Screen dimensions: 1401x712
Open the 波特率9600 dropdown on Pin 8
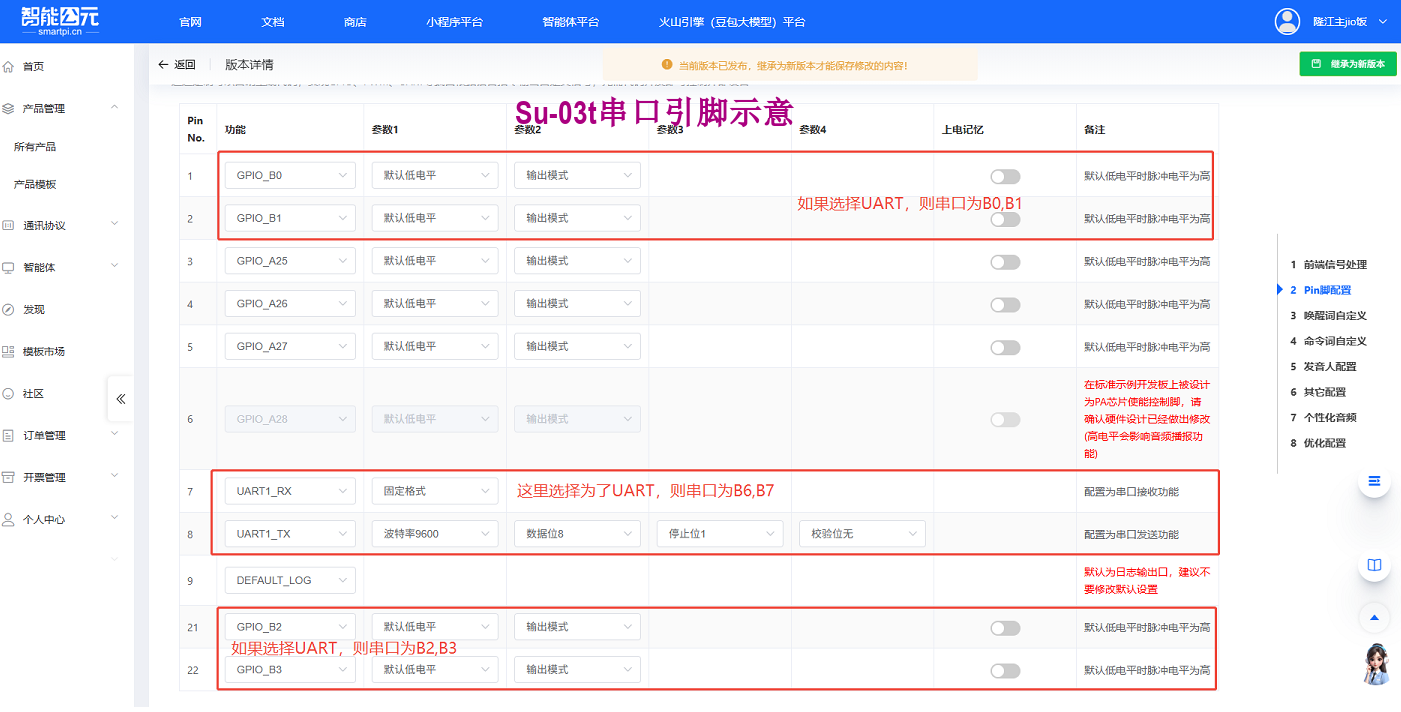click(x=434, y=533)
